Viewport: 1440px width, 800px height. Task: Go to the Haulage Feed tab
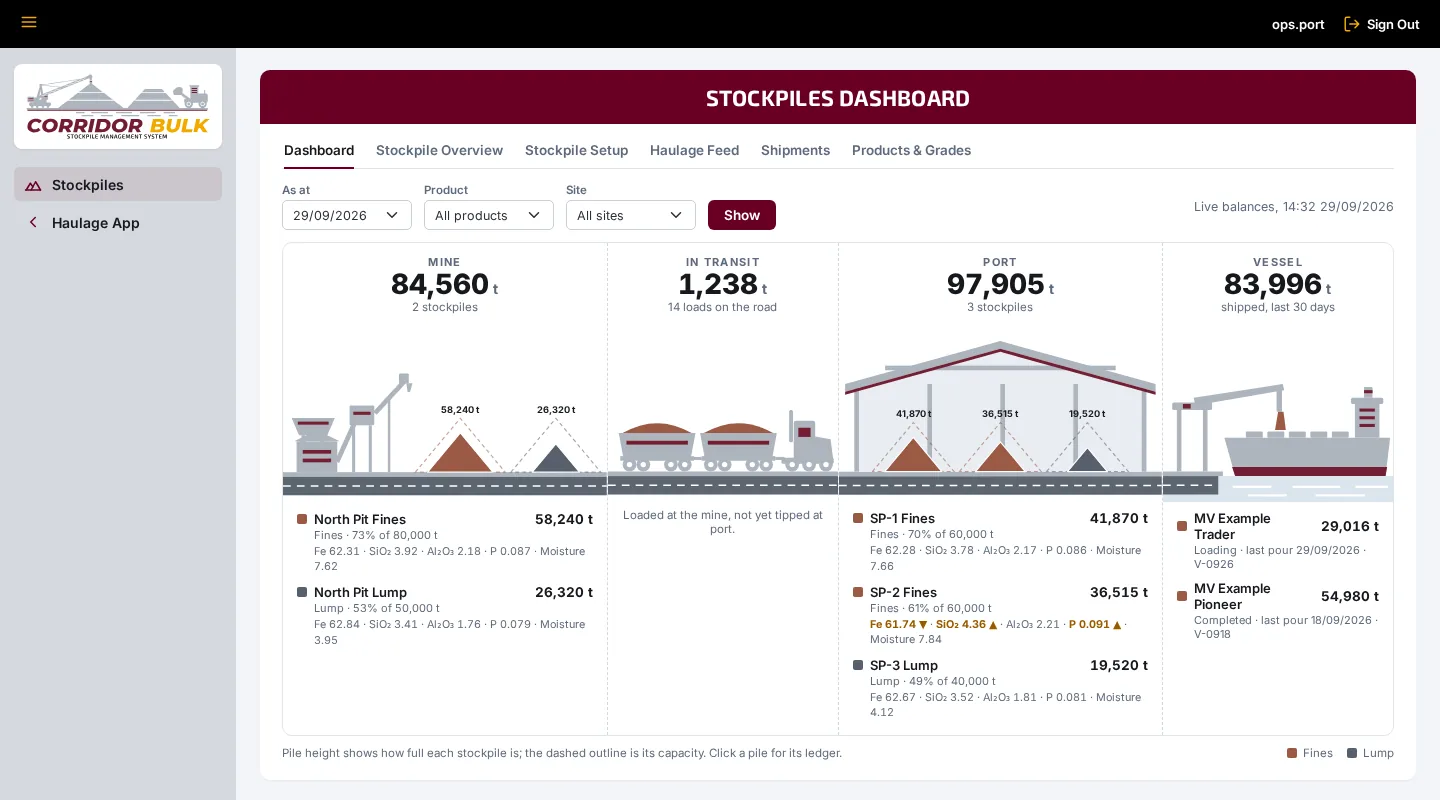(x=695, y=151)
